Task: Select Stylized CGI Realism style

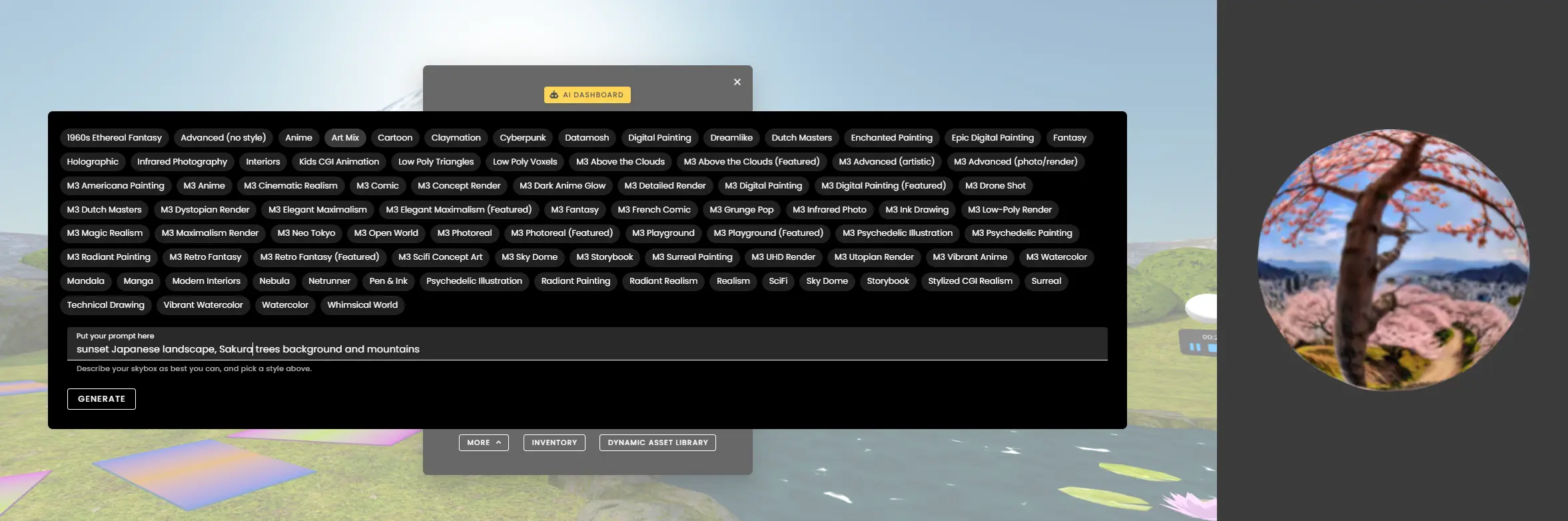Action: coord(970,281)
